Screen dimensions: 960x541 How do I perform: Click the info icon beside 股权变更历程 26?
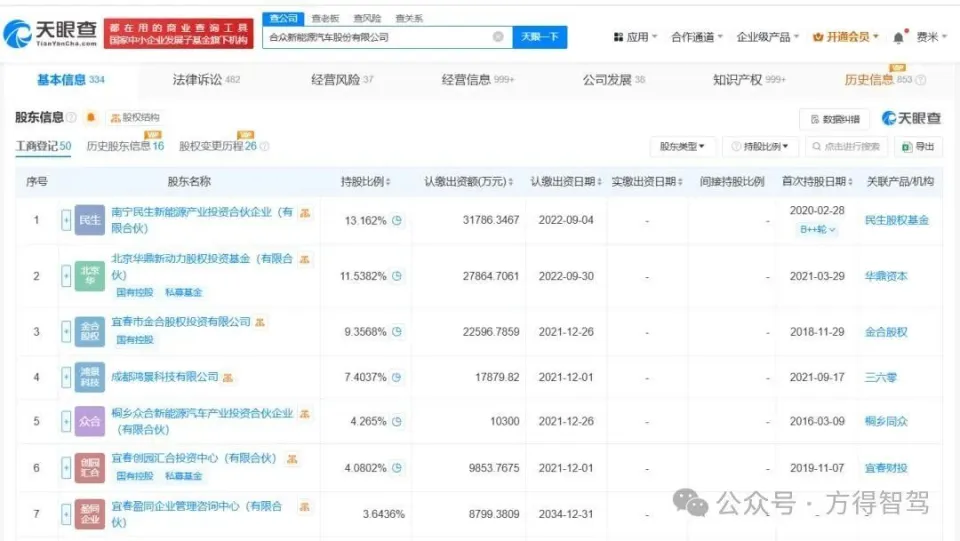[x=264, y=146]
